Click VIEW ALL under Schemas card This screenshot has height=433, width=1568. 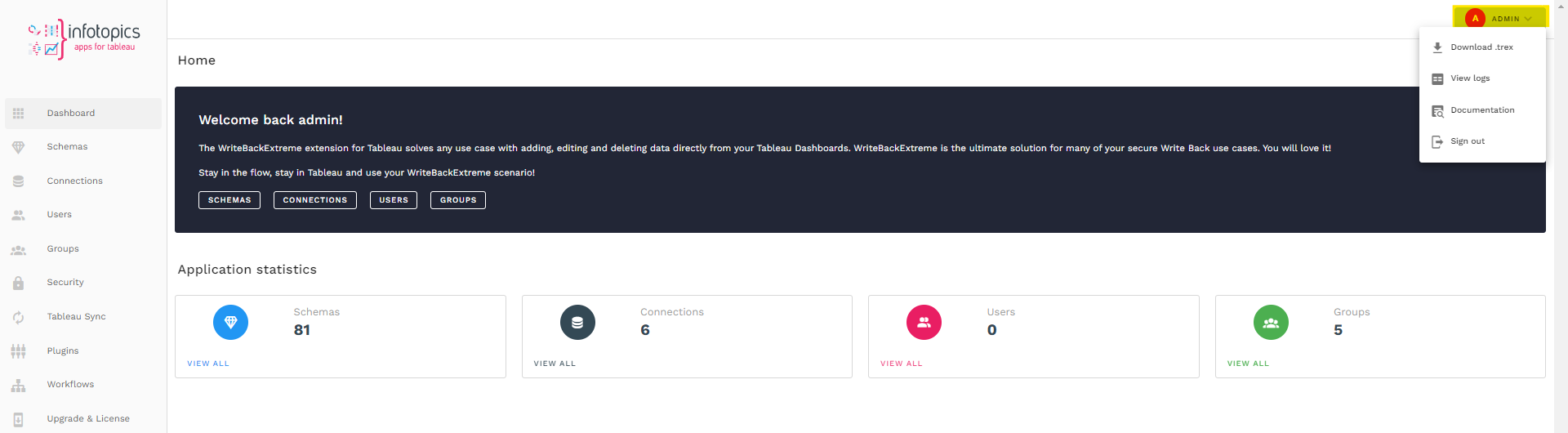(208, 364)
